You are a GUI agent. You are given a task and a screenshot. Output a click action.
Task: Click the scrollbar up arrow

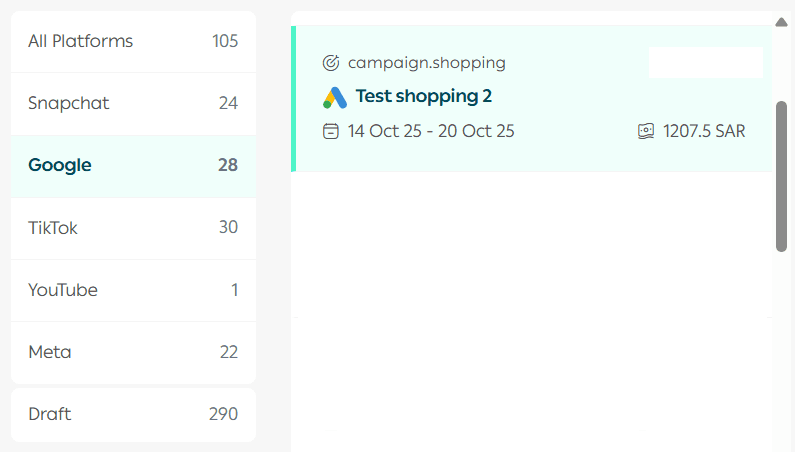pos(781,21)
